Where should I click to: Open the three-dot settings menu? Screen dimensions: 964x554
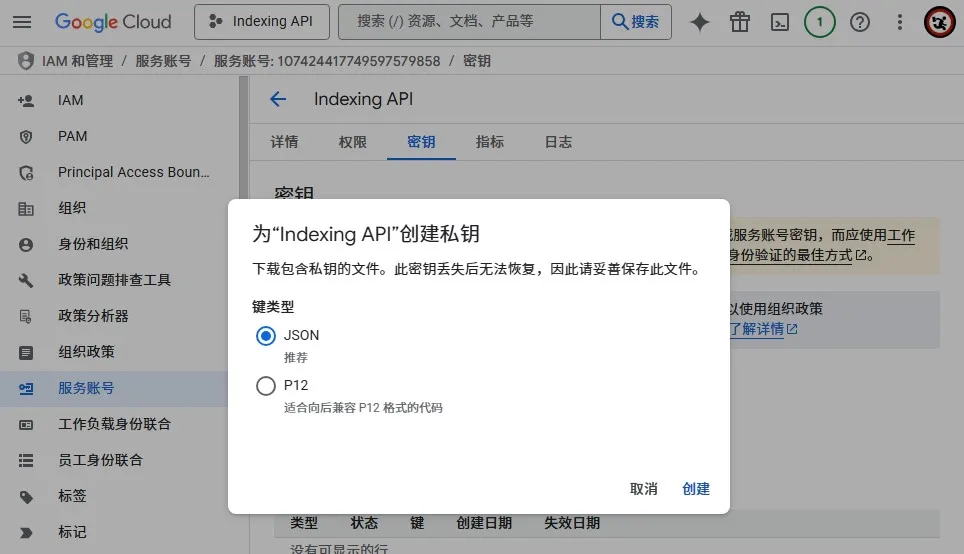899,22
